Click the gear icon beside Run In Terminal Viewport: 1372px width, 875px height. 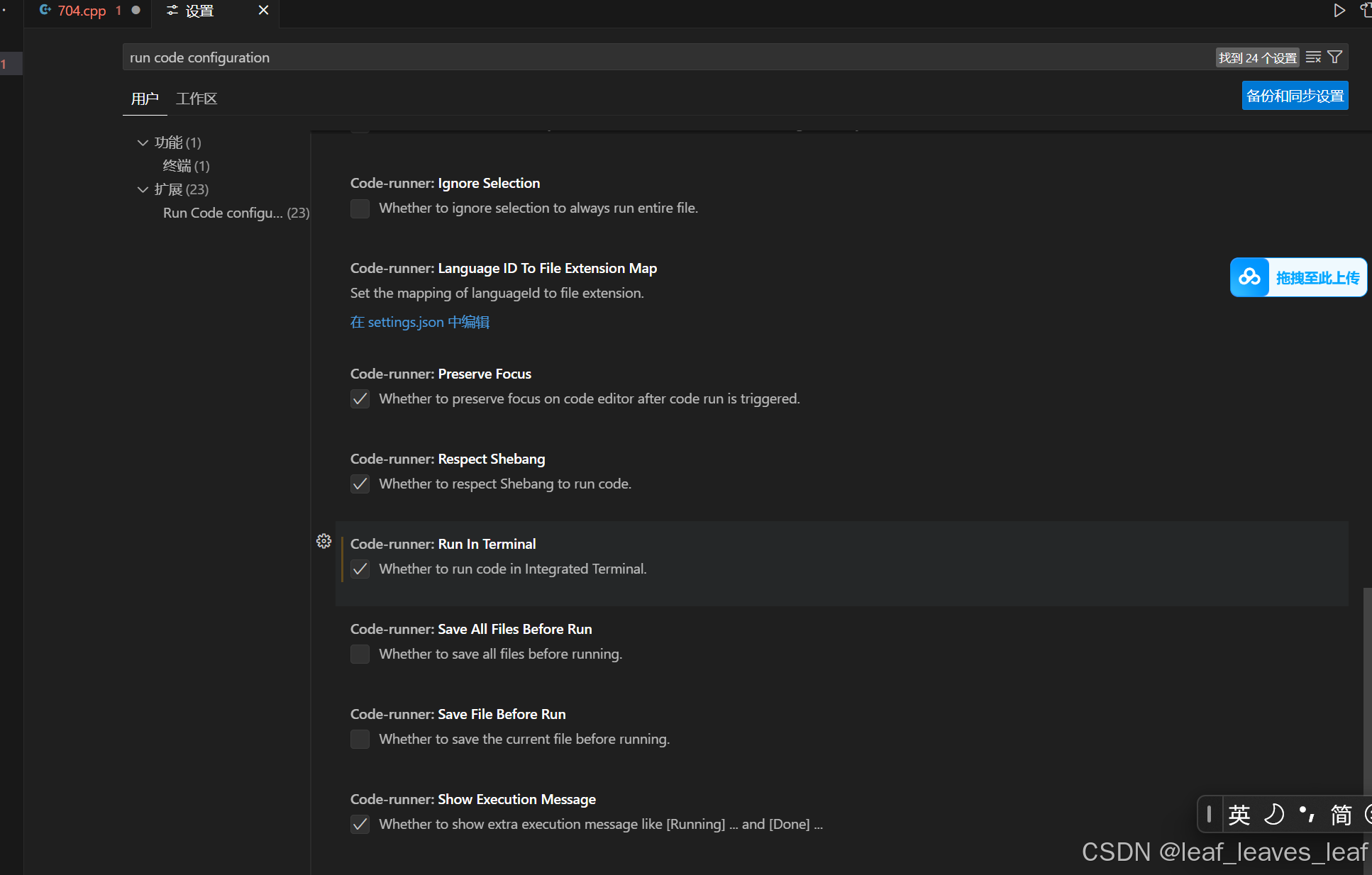(323, 541)
